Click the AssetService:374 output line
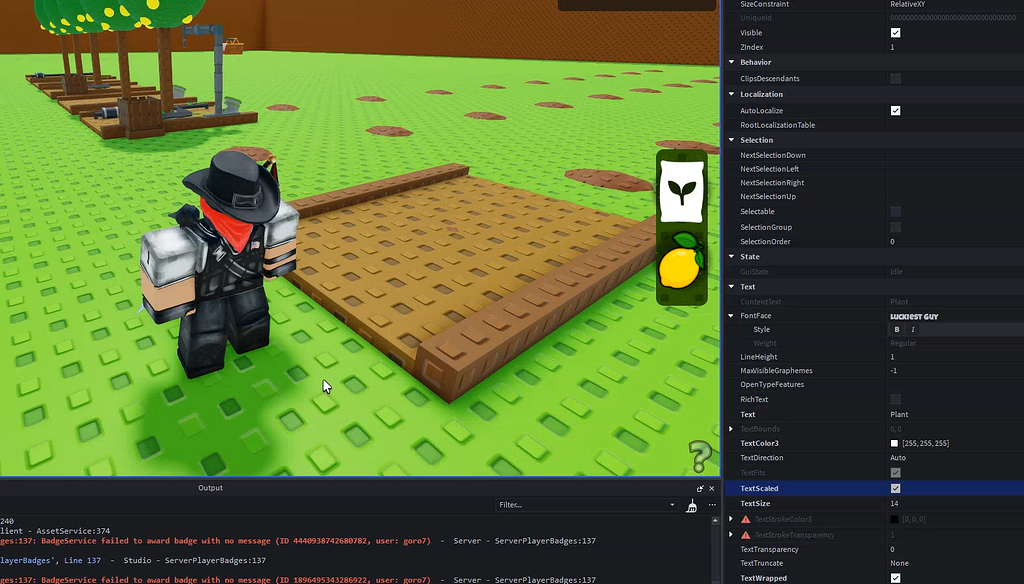The width and height of the screenshot is (1024, 584). click(x=55, y=531)
